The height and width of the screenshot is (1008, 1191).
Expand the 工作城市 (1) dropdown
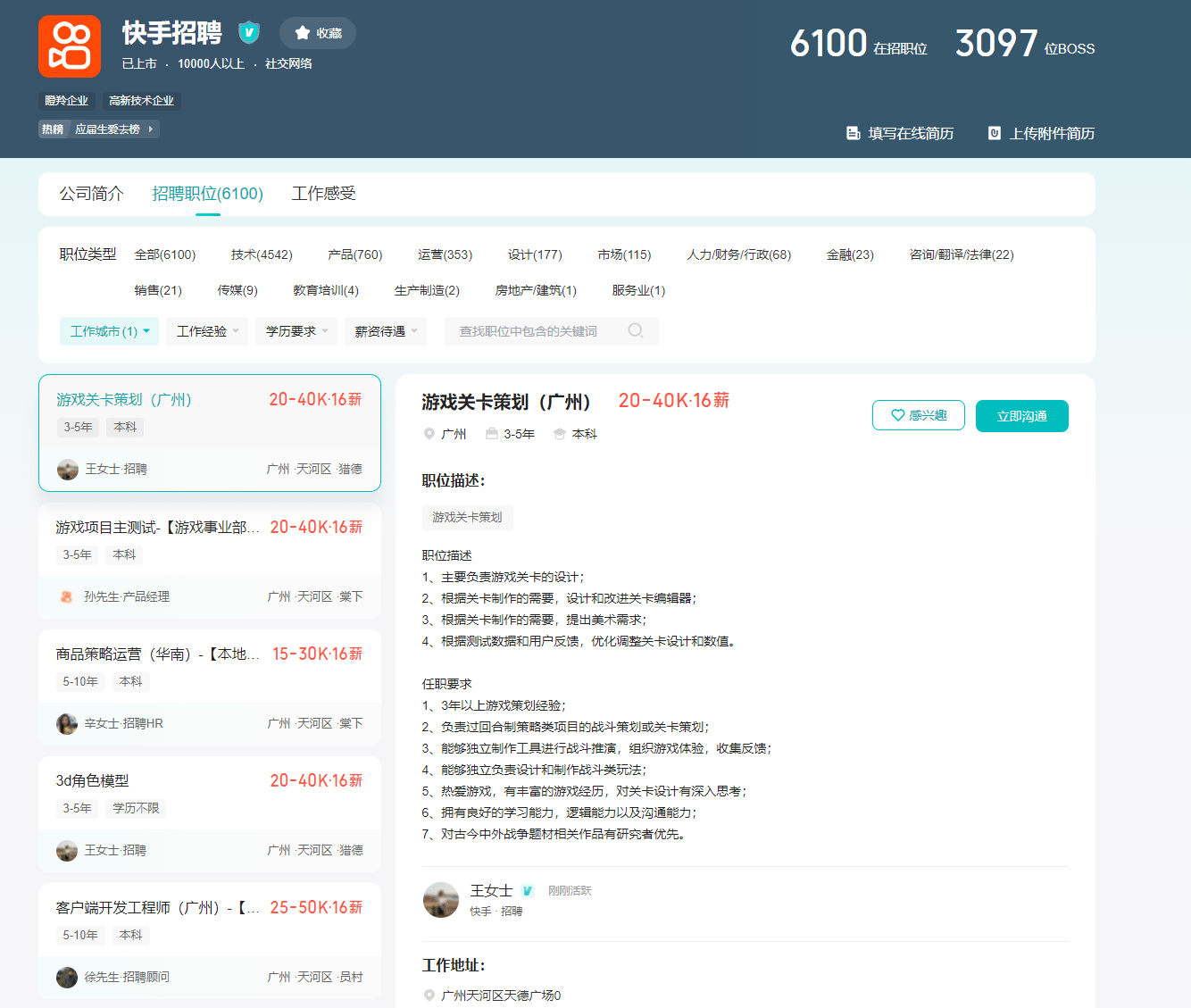(109, 331)
